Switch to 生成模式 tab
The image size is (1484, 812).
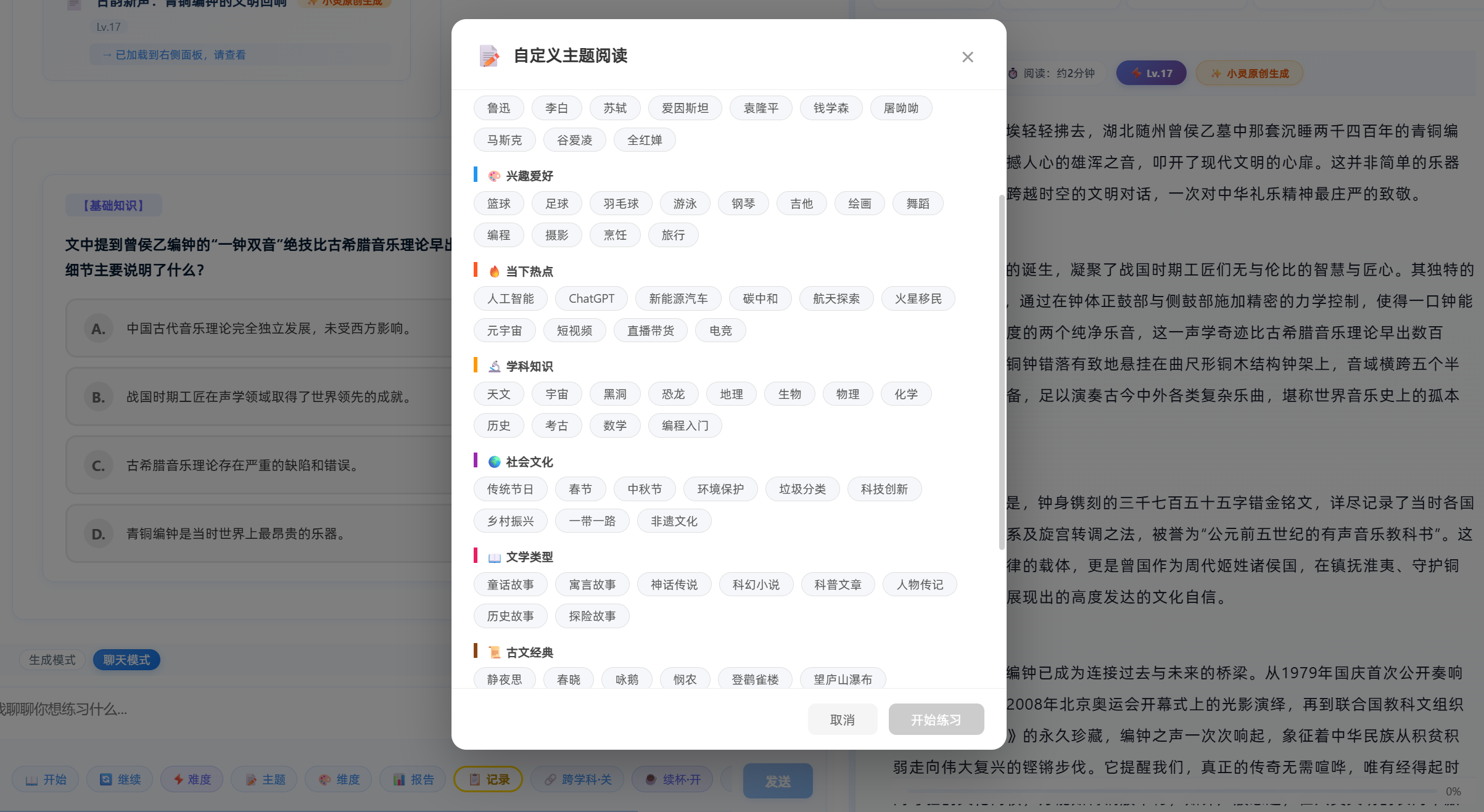[52, 660]
